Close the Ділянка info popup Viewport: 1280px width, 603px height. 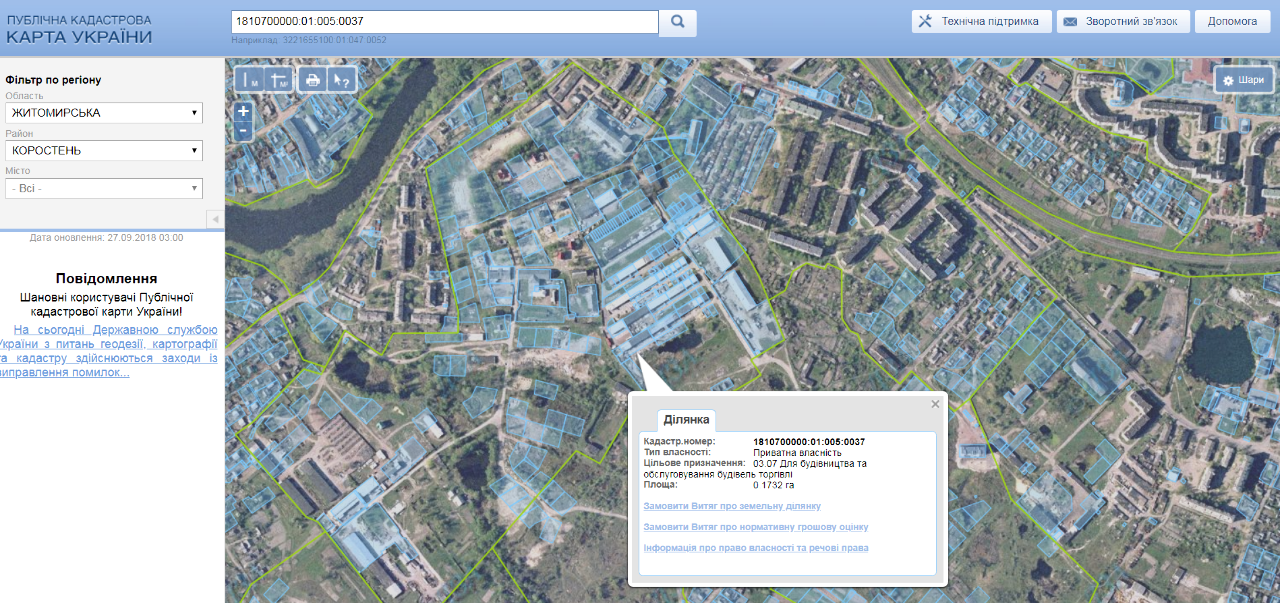pos(935,404)
